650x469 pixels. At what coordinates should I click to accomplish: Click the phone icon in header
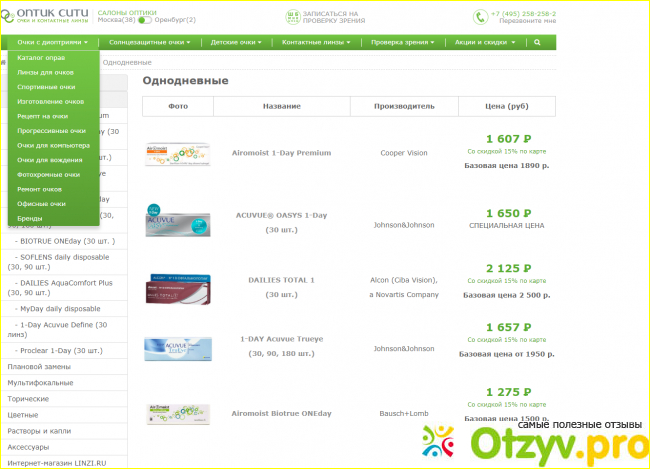pyautogui.click(x=479, y=16)
